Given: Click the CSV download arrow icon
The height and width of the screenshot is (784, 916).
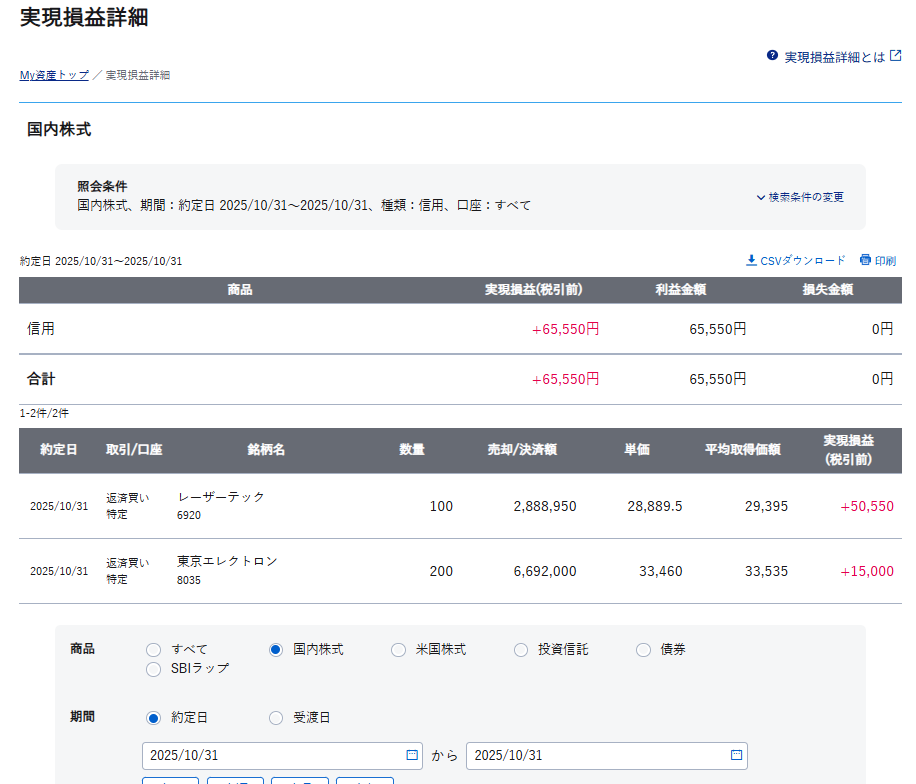Looking at the screenshot, I should [x=751, y=260].
